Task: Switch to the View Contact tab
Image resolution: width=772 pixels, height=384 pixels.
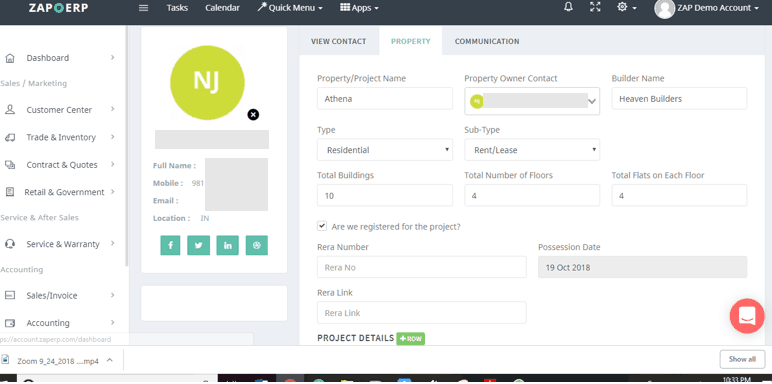Action: pos(339,41)
